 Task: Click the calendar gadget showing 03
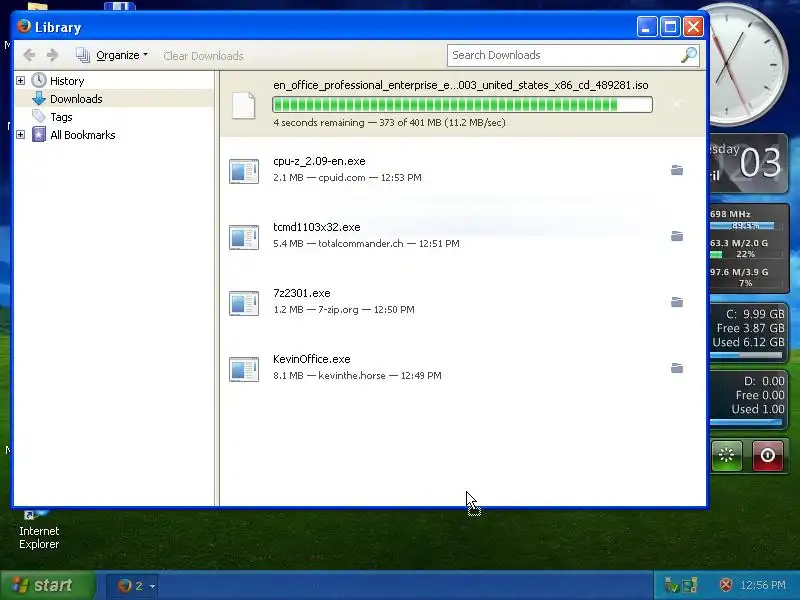748,163
